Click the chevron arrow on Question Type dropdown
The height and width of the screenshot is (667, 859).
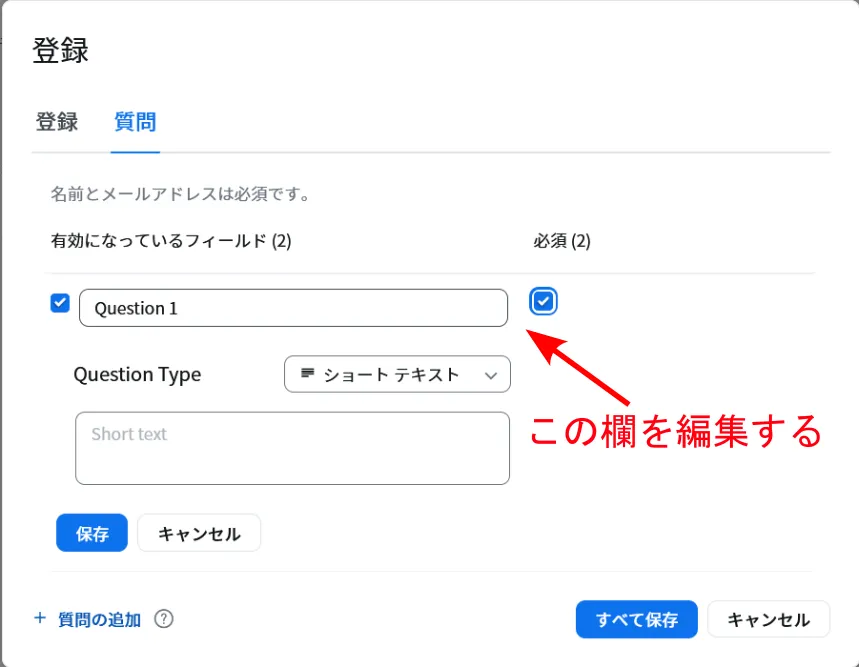coord(490,376)
